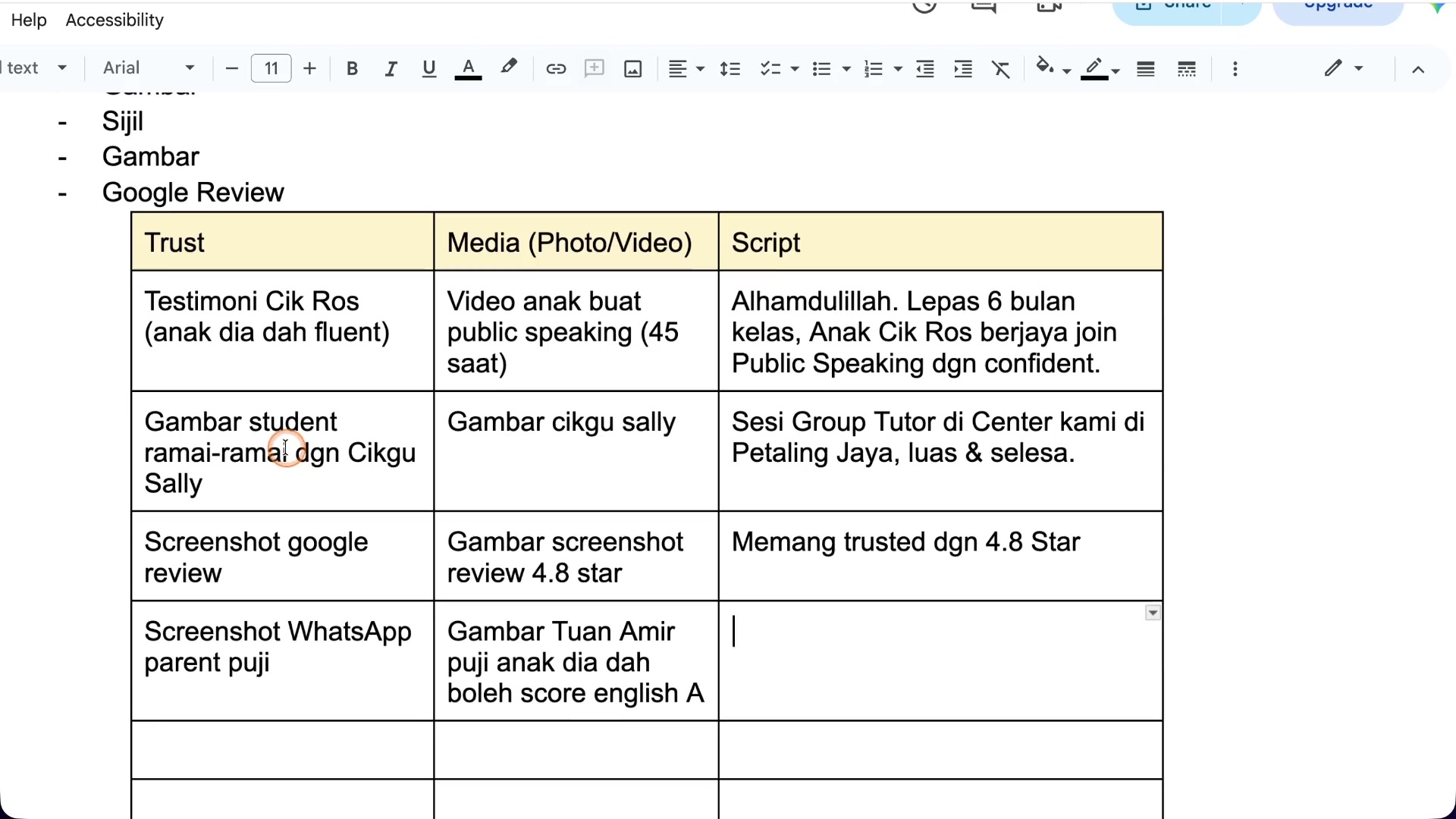
Task: Insert a checklist
Action: tap(770, 69)
